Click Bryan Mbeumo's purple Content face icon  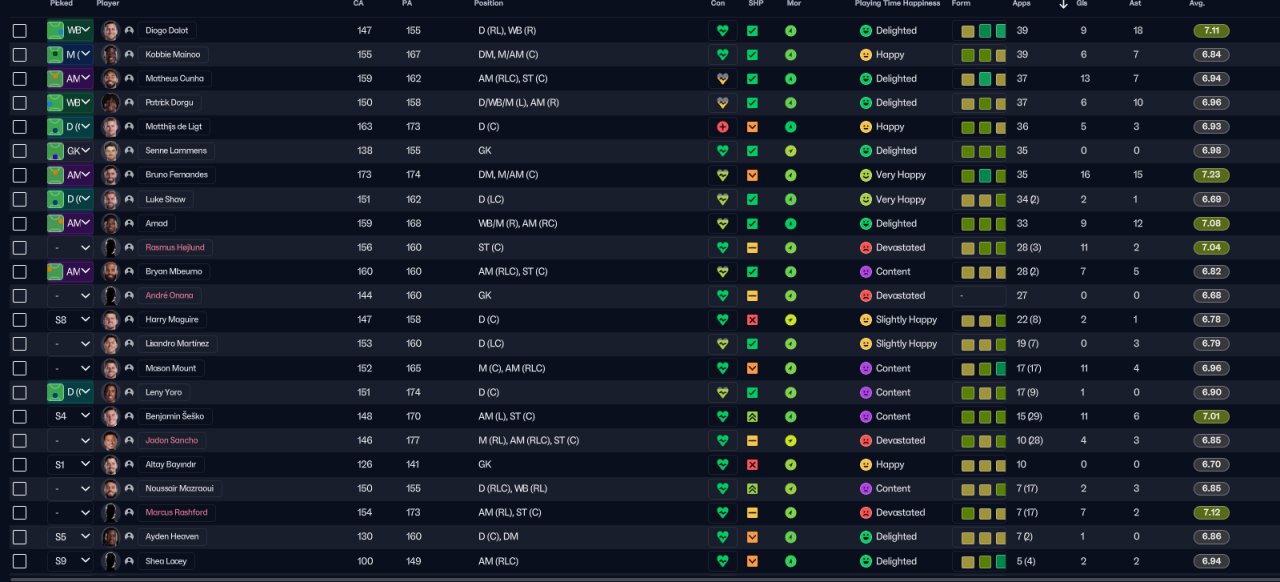point(866,272)
